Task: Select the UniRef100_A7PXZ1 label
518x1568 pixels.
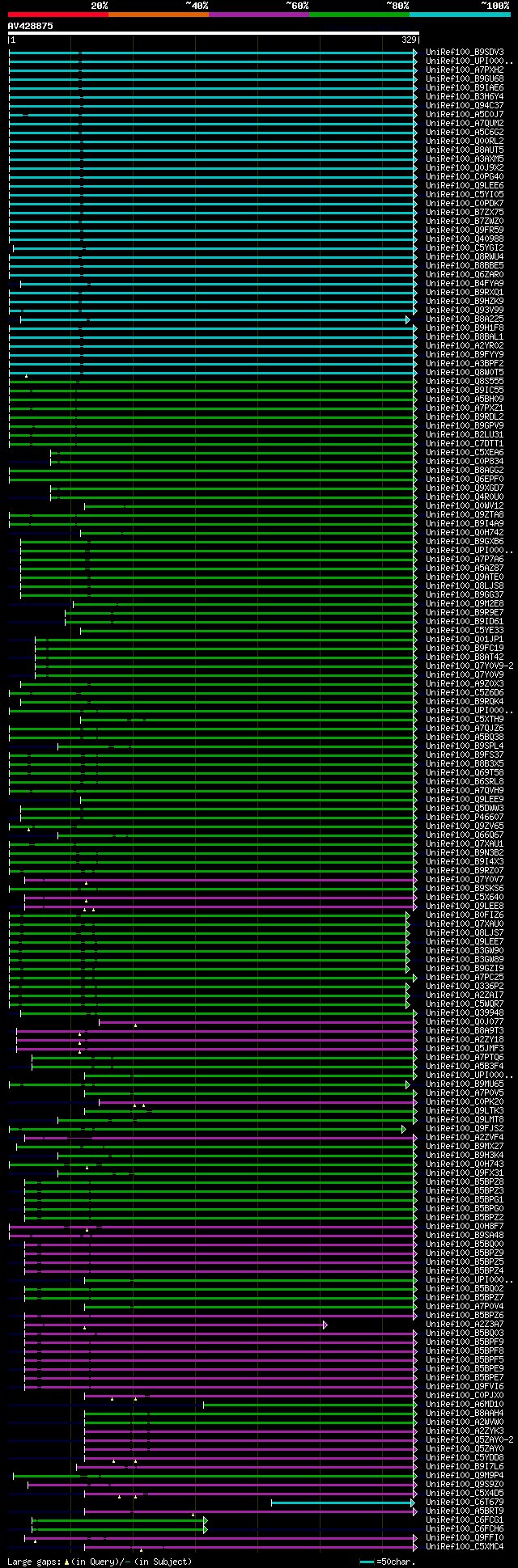Action: point(465,408)
